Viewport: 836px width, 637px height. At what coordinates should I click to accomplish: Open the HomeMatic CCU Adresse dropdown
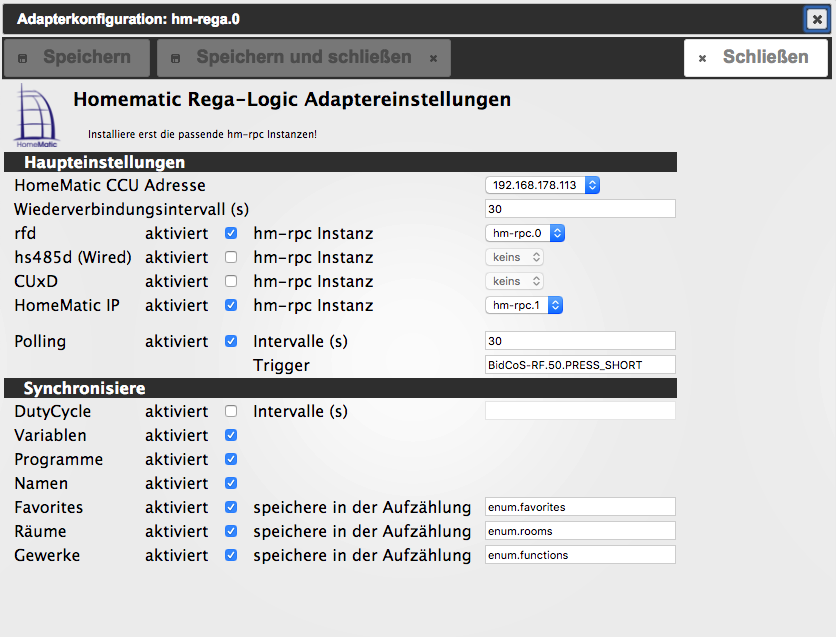click(x=542, y=185)
